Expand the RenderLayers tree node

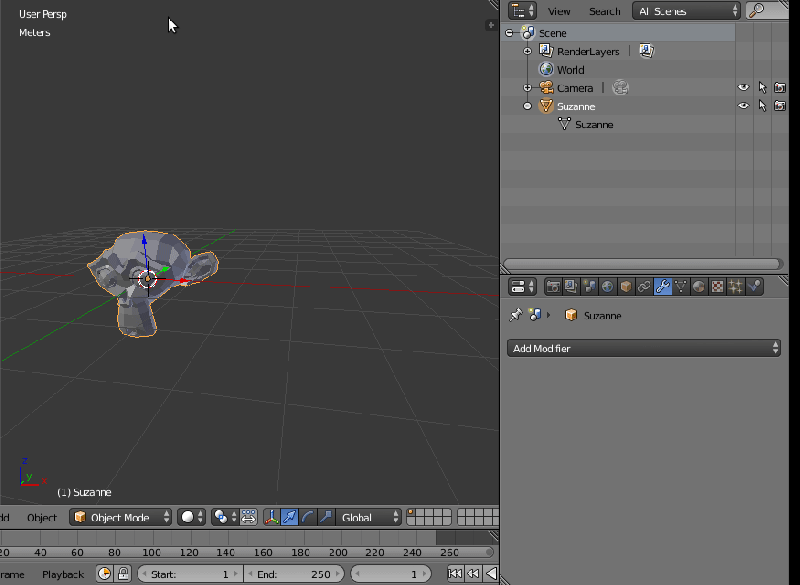click(x=528, y=51)
